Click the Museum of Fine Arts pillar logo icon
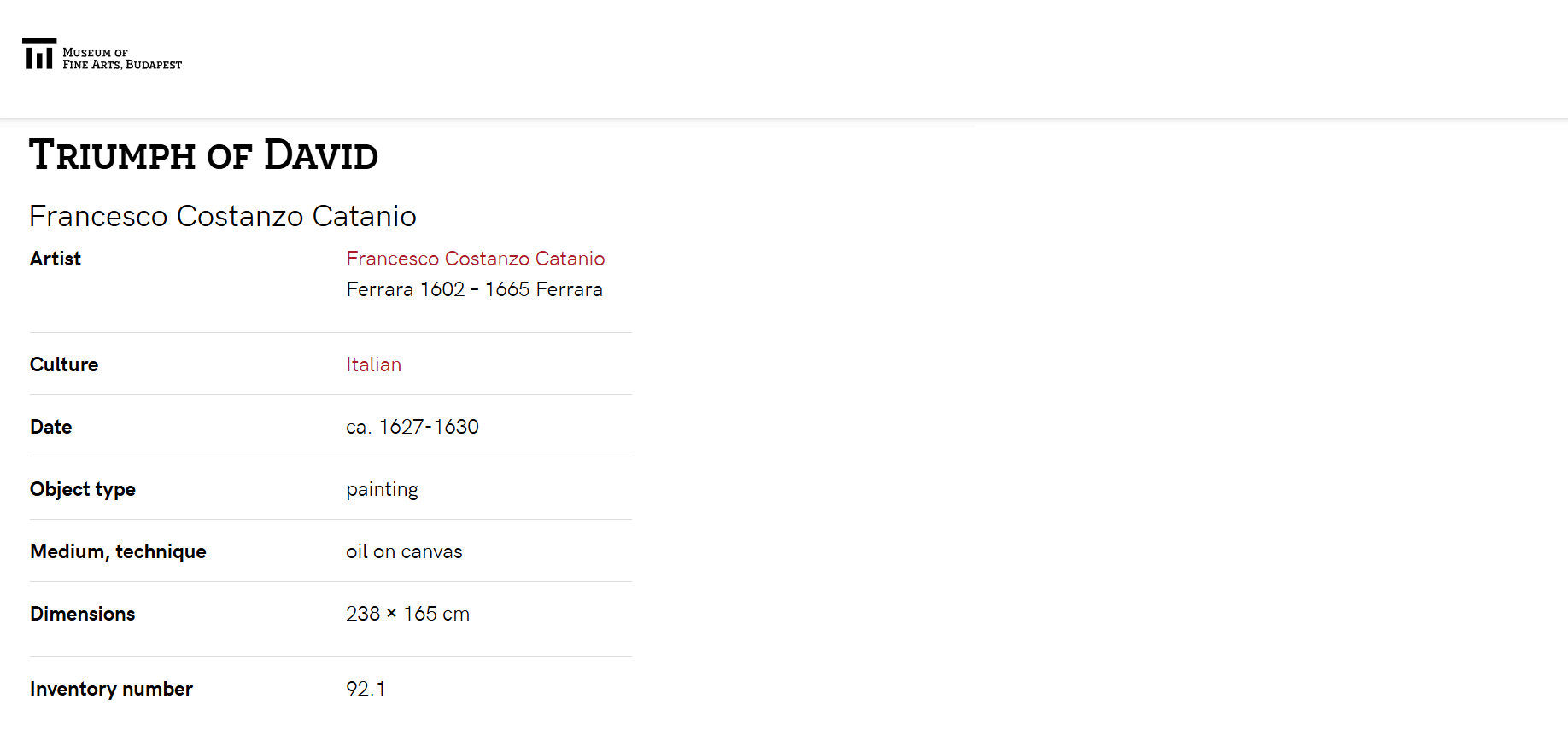The height and width of the screenshot is (740, 1568). pos(38,54)
